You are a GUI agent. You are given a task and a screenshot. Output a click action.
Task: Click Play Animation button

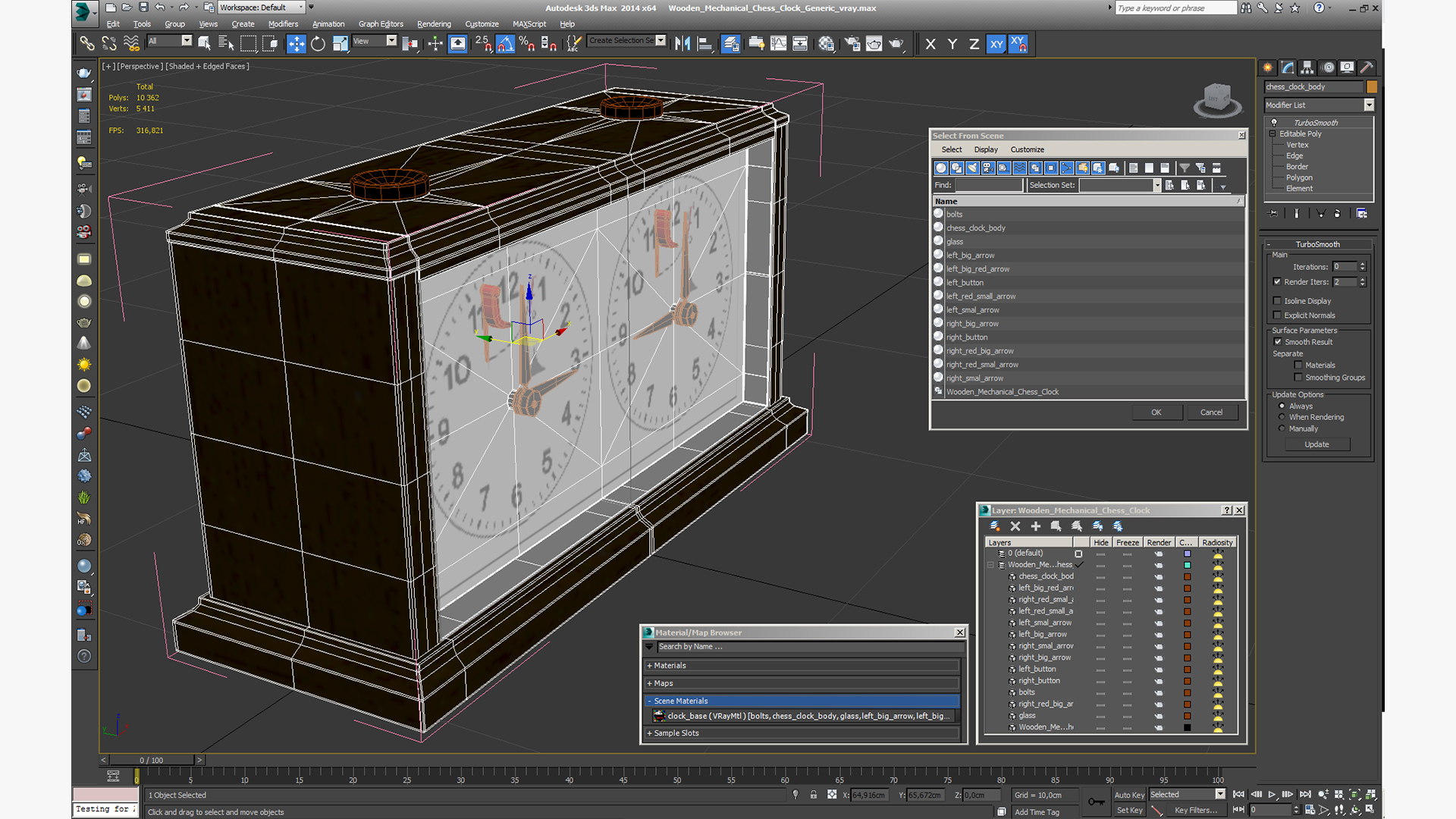pos(1272,795)
